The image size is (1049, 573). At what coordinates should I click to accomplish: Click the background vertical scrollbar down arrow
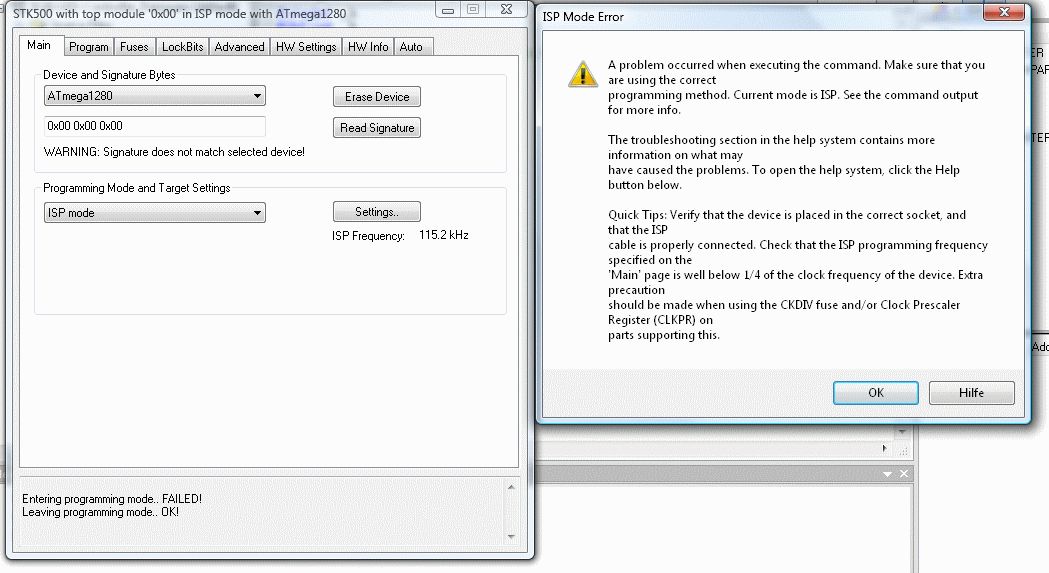coord(902,432)
